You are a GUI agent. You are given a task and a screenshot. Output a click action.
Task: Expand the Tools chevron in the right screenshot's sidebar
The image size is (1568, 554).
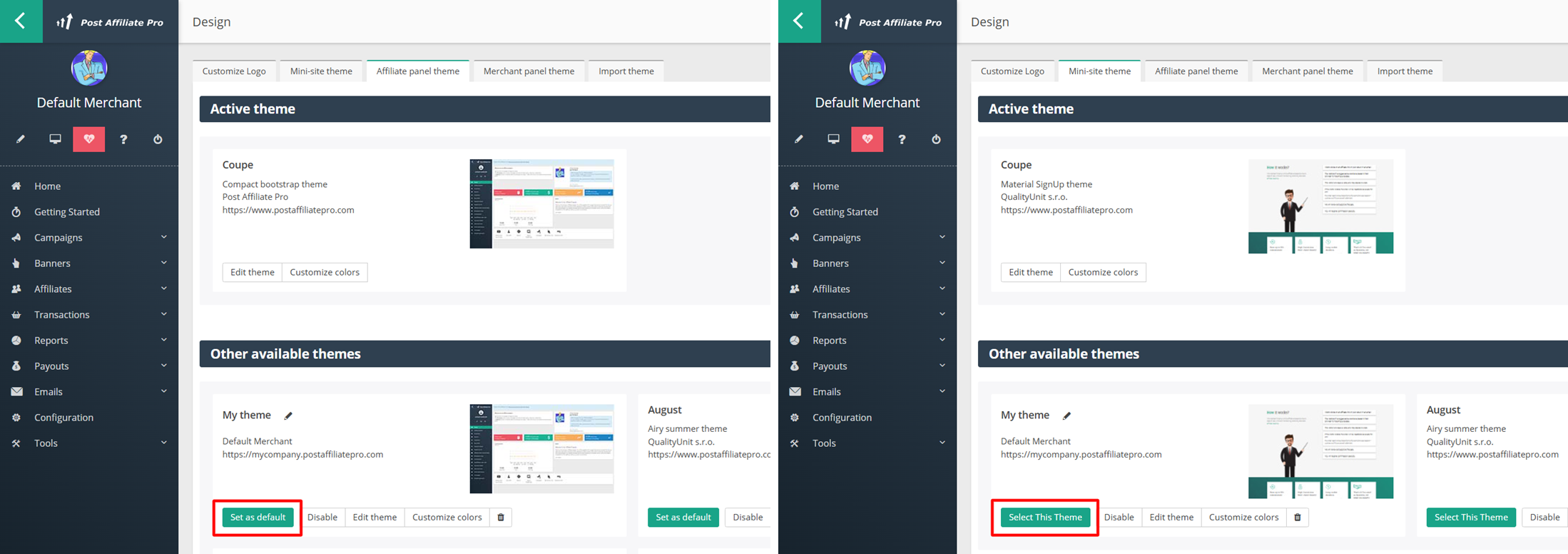pyautogui.click(x=942, y=443)
